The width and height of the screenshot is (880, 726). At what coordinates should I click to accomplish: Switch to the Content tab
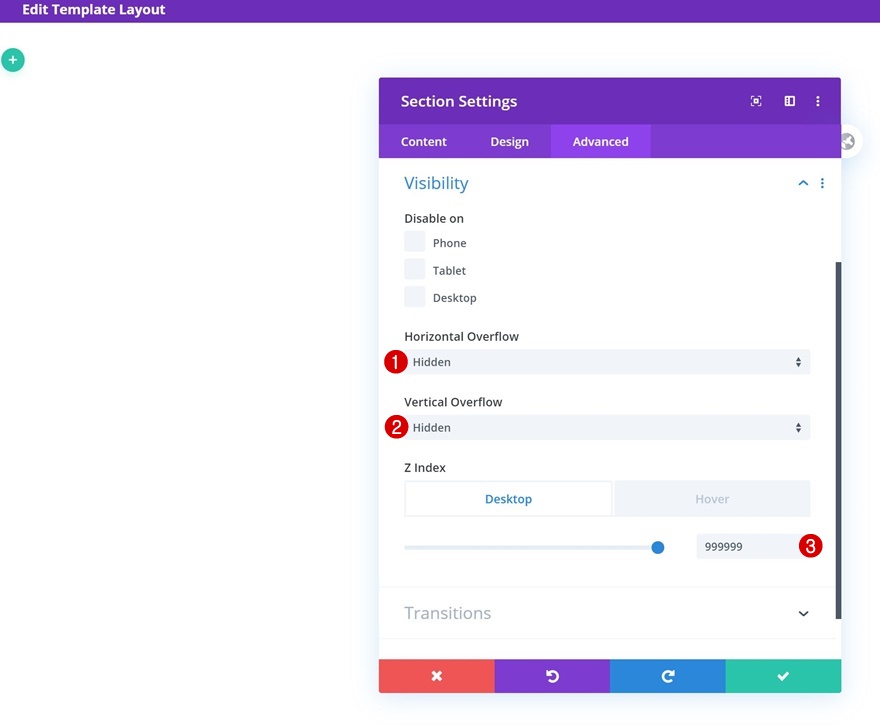[424, 141]
